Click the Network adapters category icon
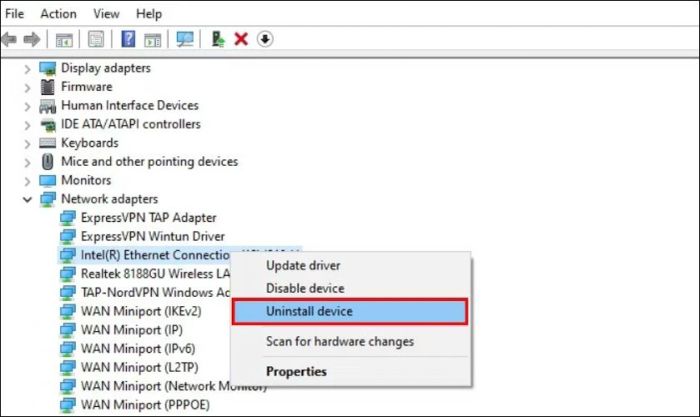The width and height of the screenshot is (700, 417). (47, 200)
